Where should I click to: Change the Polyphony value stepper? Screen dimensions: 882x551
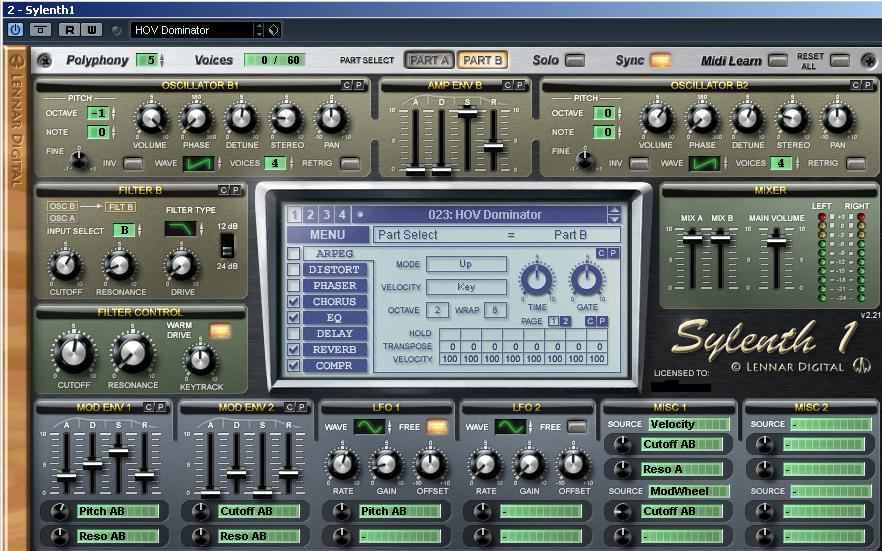click(162, 60)
